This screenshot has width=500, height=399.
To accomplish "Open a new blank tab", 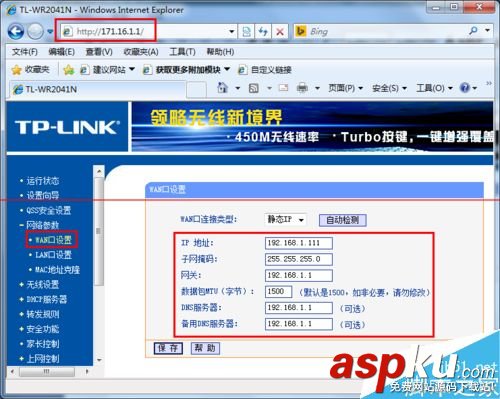I will (196, 89).
